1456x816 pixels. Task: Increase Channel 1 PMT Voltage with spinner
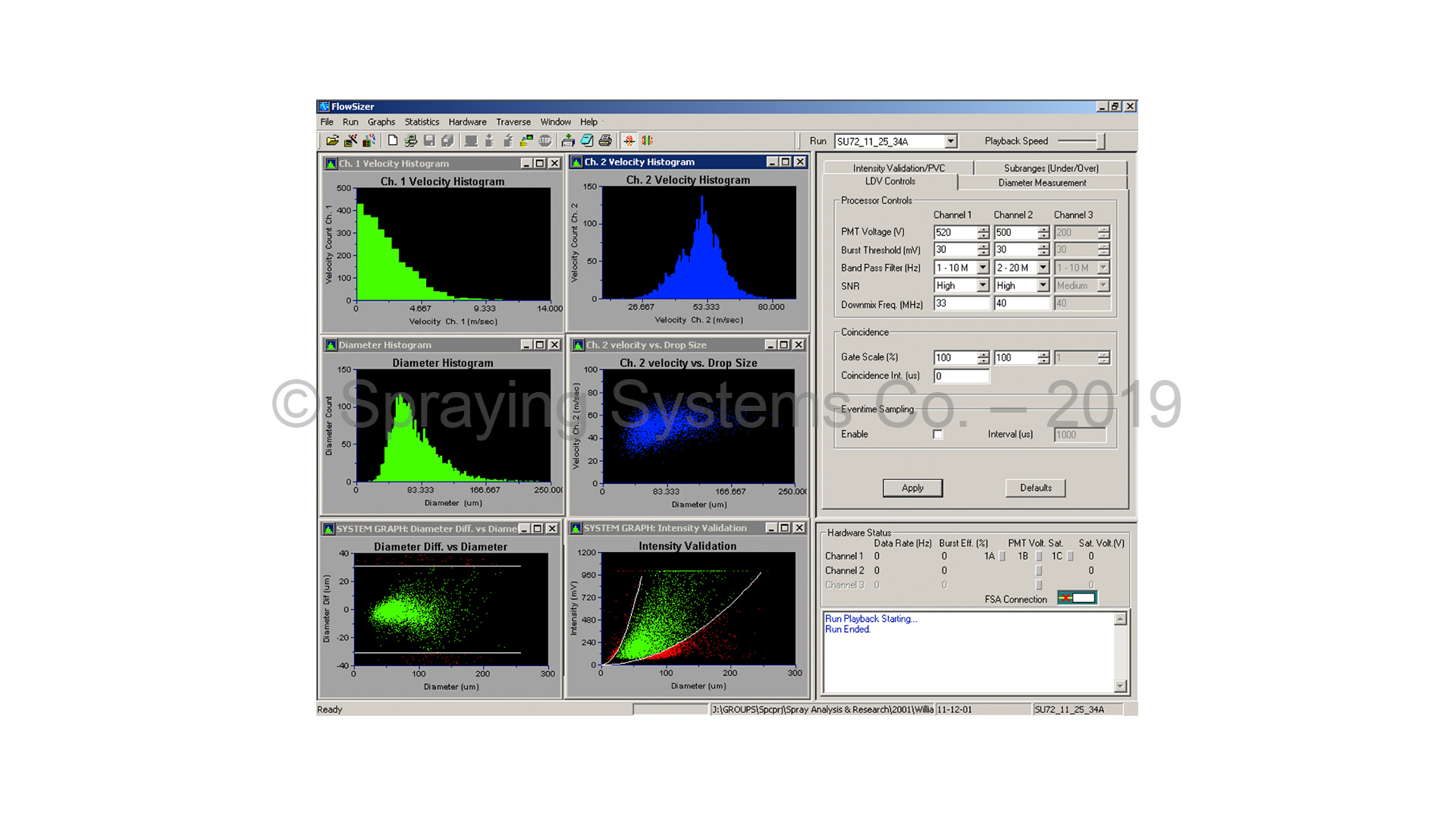[983, 229]
